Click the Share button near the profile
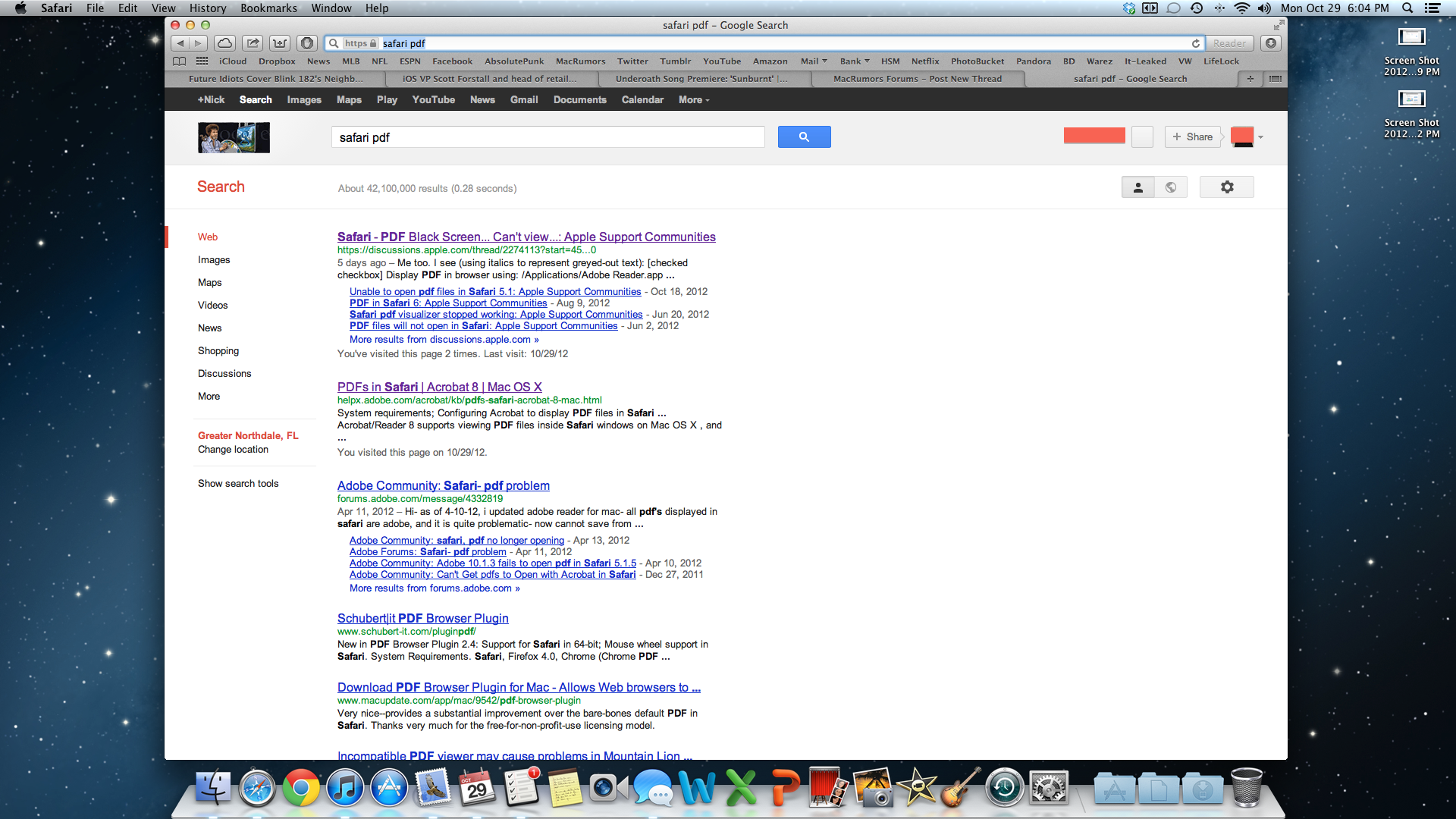 coord(1192,137)
